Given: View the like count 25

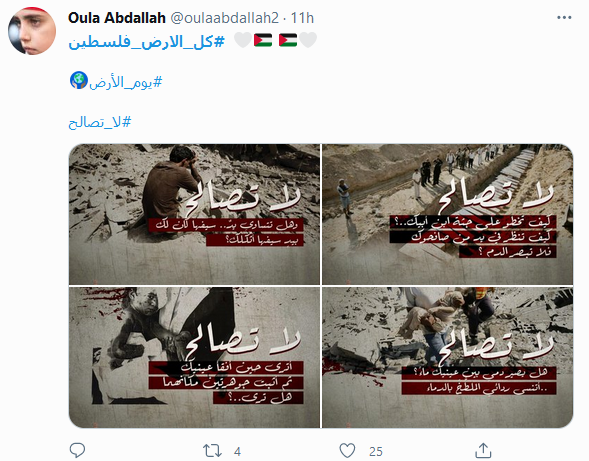Looking at the screenshot, I should (376, 451).
